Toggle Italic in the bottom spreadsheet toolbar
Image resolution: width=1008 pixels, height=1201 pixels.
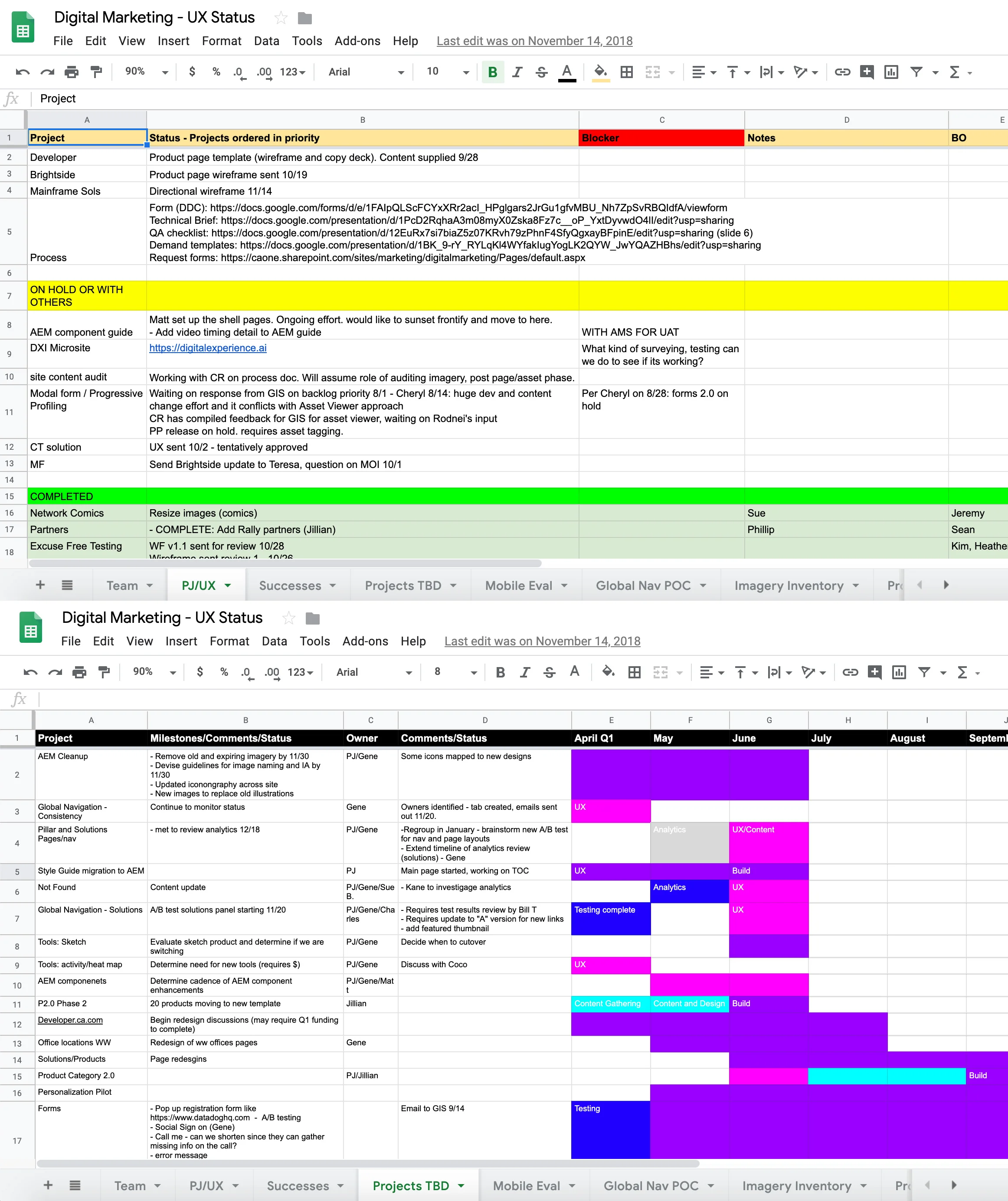pos(525,673)
